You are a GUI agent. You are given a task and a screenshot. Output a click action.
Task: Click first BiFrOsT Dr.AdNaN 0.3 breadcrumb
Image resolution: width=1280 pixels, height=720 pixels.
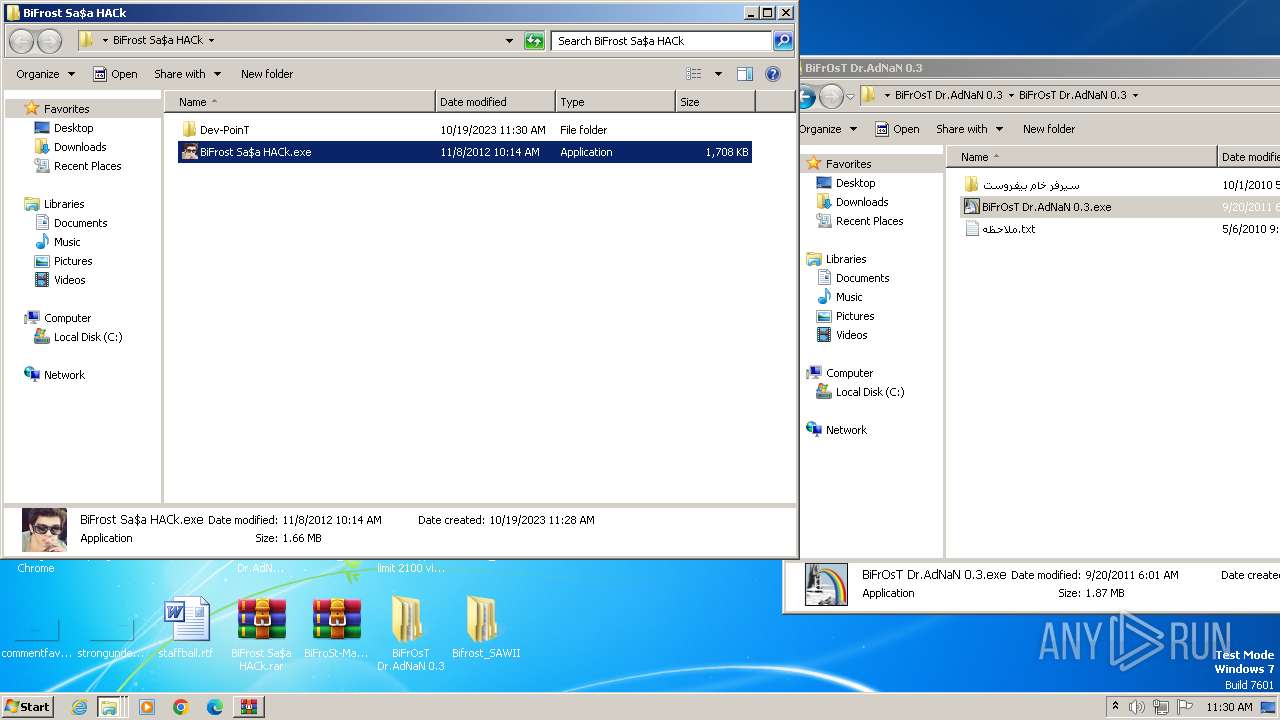pyautogui.click(x=948, y=96)
